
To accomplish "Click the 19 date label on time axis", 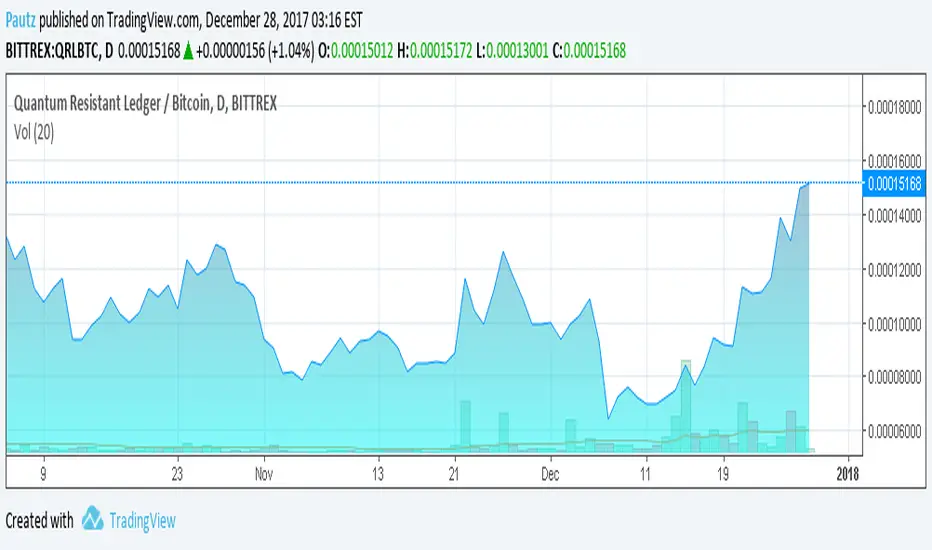I will pos(723,474).
